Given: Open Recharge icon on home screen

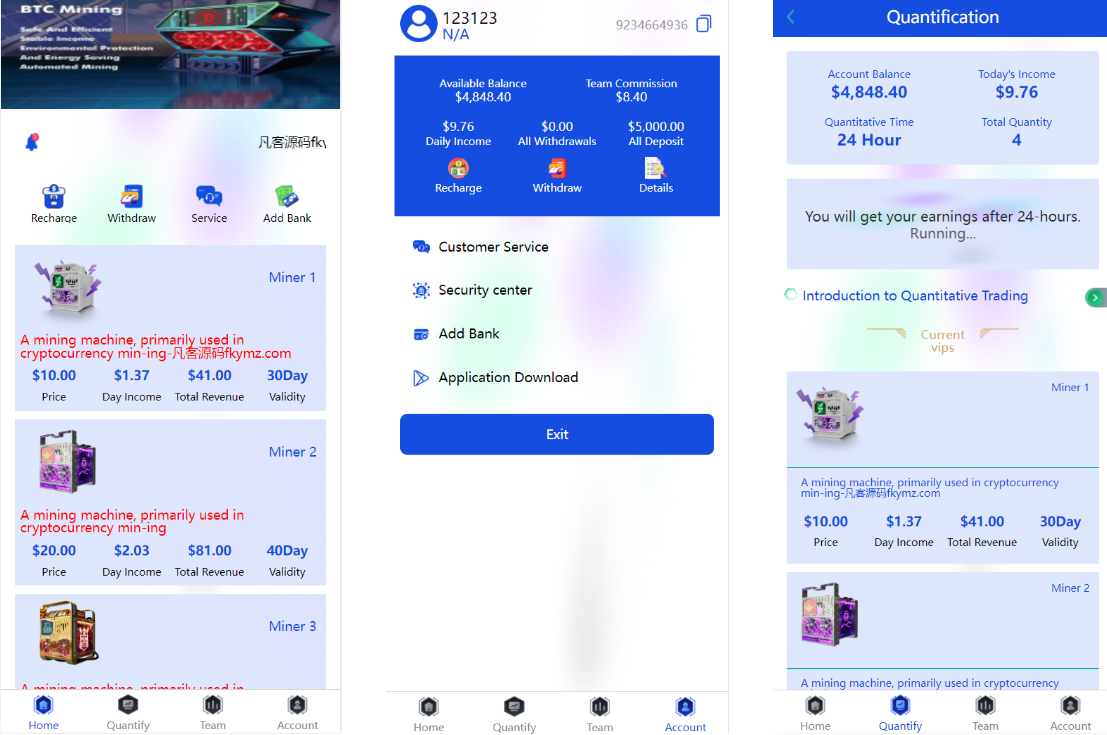Looking at the screenshot, I should tap(54, 196).
